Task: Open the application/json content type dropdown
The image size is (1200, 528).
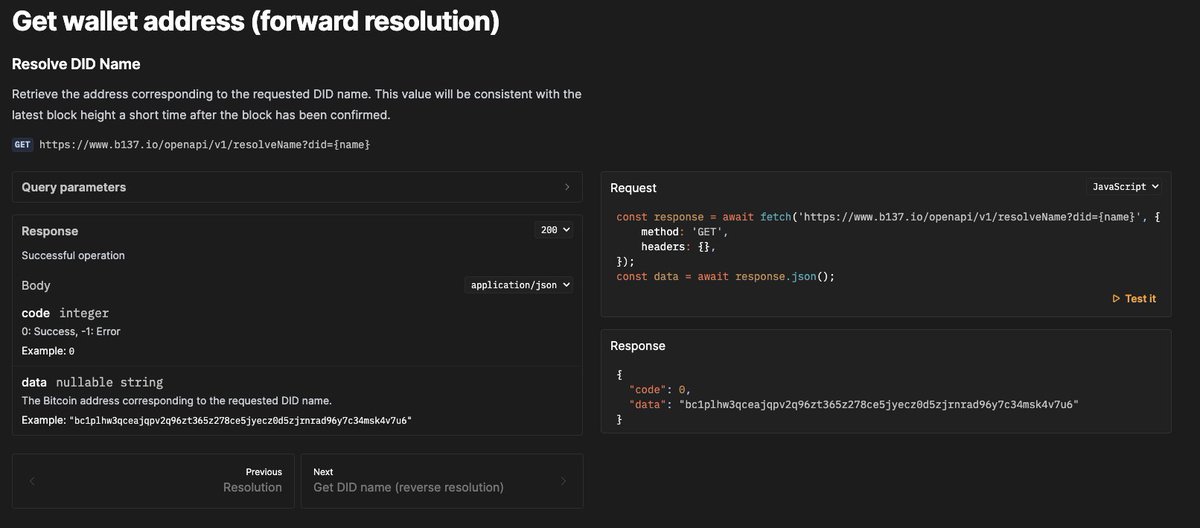Action: point(520,285)
